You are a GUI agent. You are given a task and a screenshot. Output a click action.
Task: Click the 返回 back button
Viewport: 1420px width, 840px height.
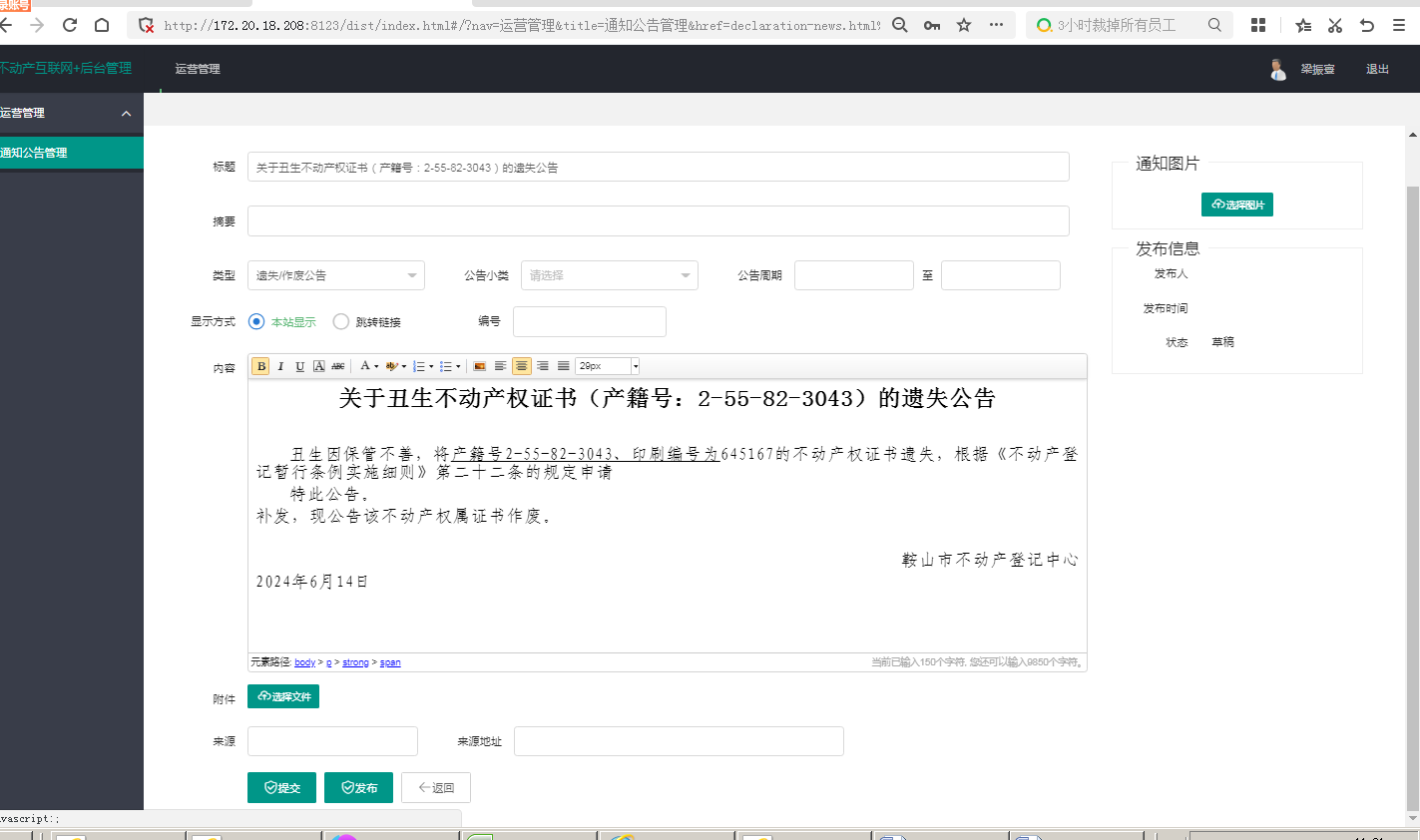[436, 787]
